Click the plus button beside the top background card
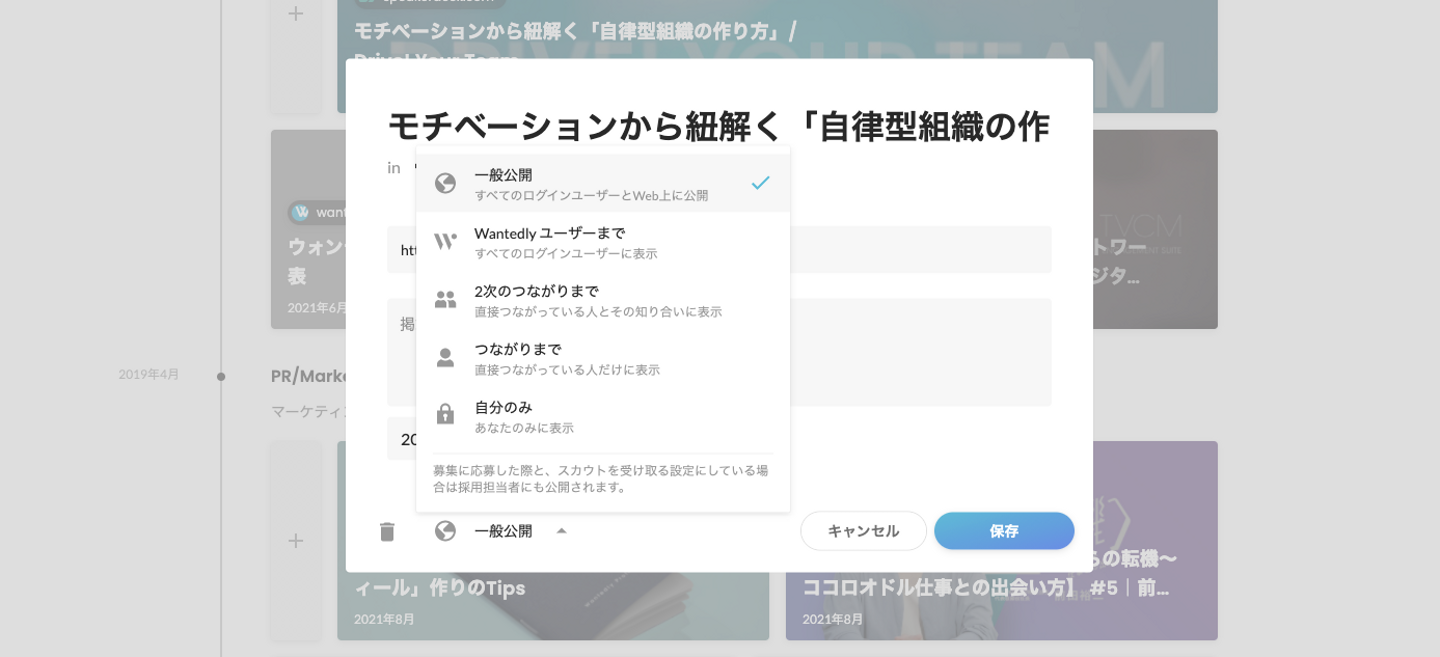 coord(296,14)
